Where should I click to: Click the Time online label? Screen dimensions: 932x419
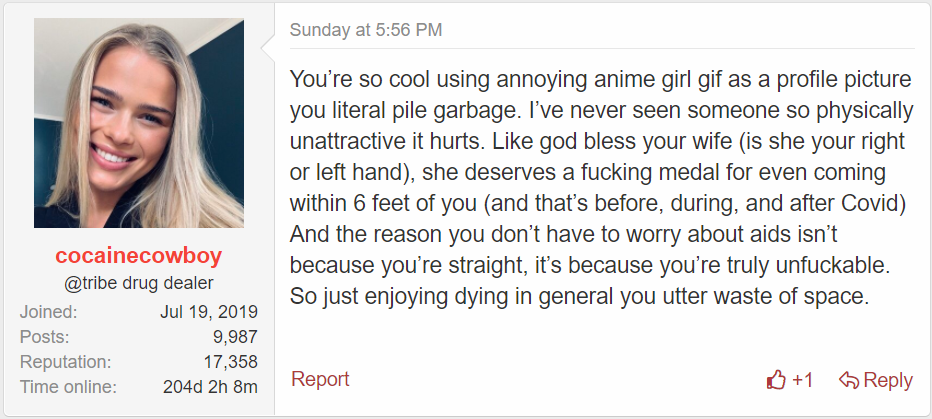click(68, 387)
